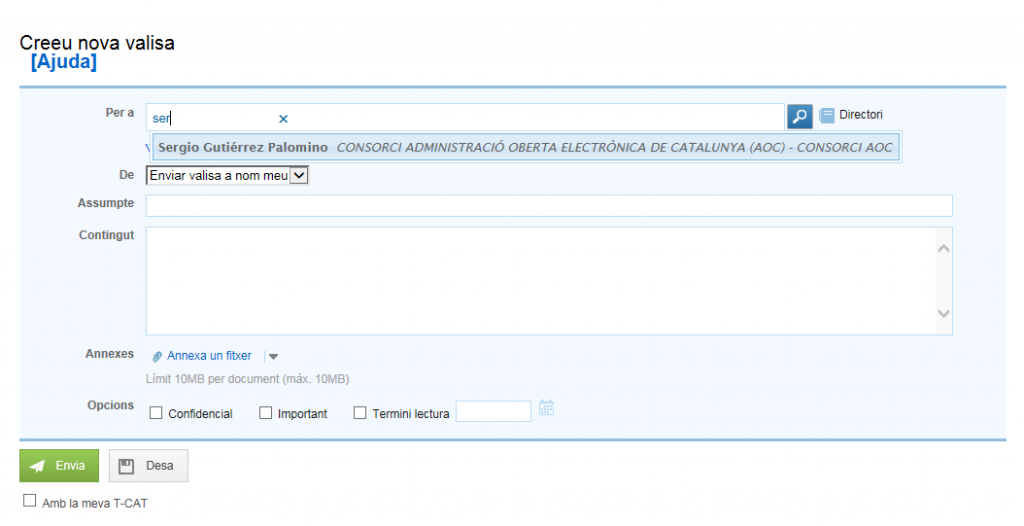Click inside the Contingut text area
1024x526 pixels.
coord(540,280)
